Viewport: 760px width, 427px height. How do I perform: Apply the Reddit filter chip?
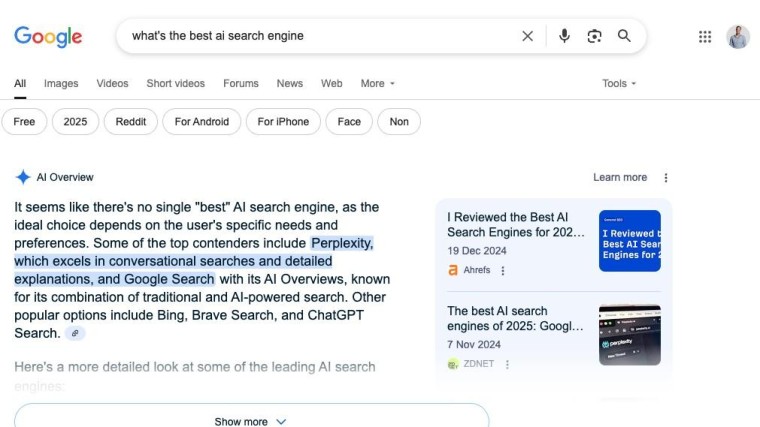(131, 122)
